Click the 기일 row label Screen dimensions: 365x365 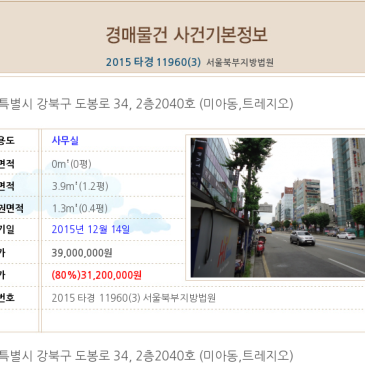point(7,229)
